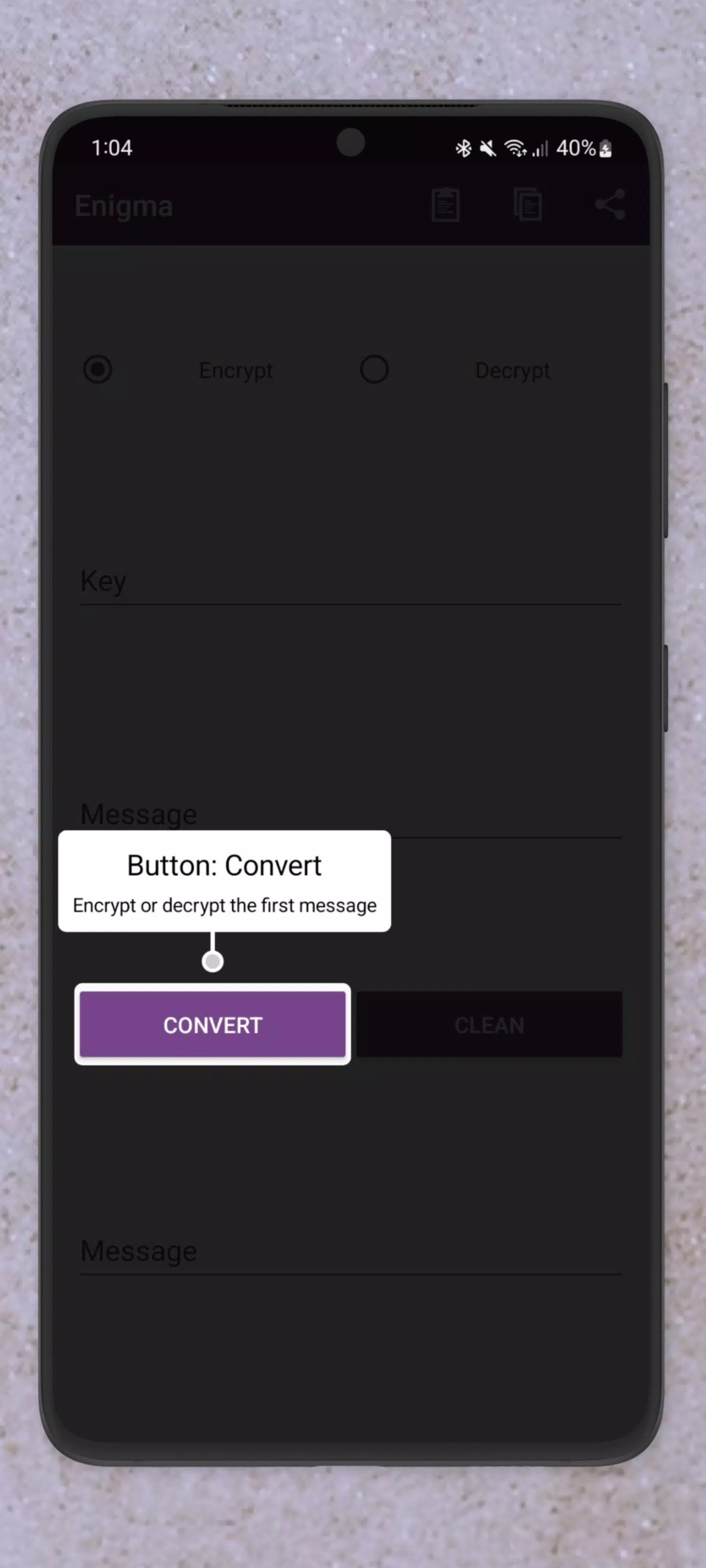Tap the charging battery icon
This screenshot has height=1568, width=706.
point(605,148)
